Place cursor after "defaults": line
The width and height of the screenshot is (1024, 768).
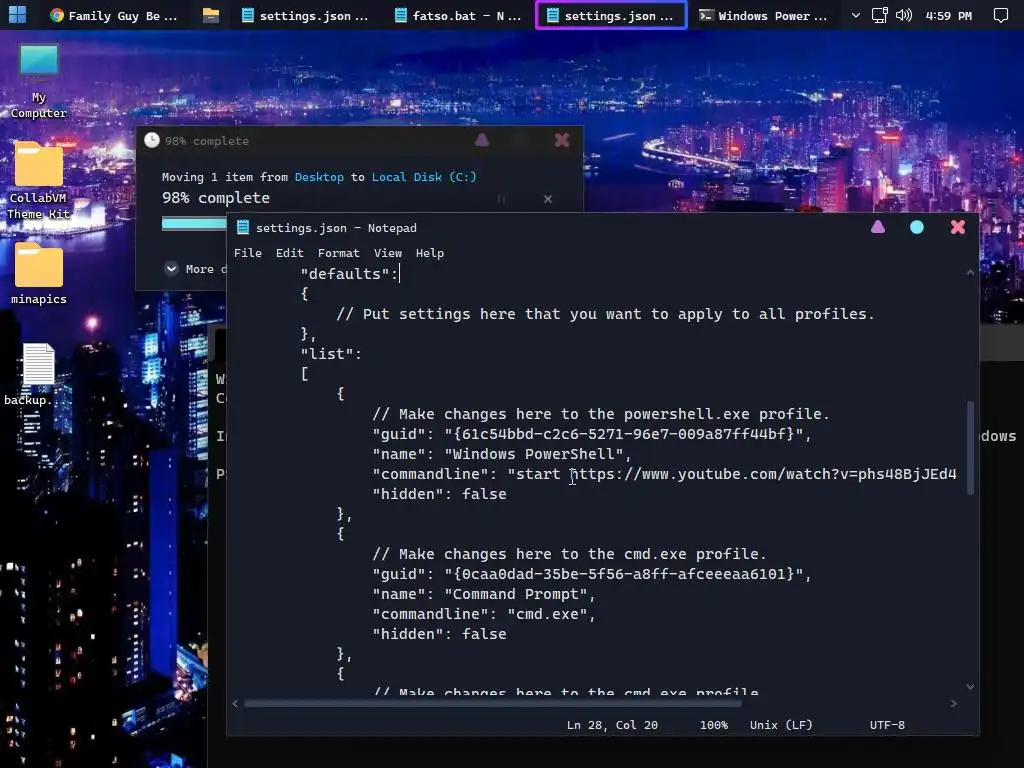(x=399, y=274)
